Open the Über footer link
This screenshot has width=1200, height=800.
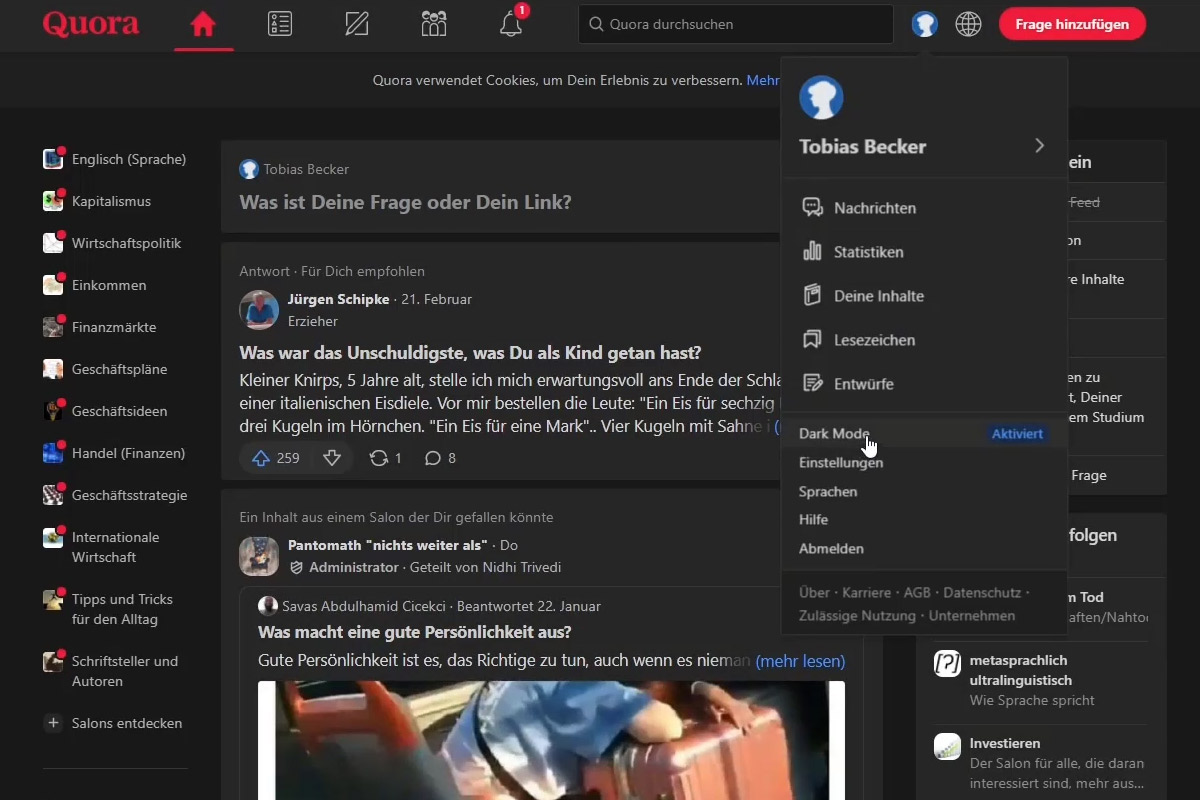pyautogui.click(x=814, y=593)
